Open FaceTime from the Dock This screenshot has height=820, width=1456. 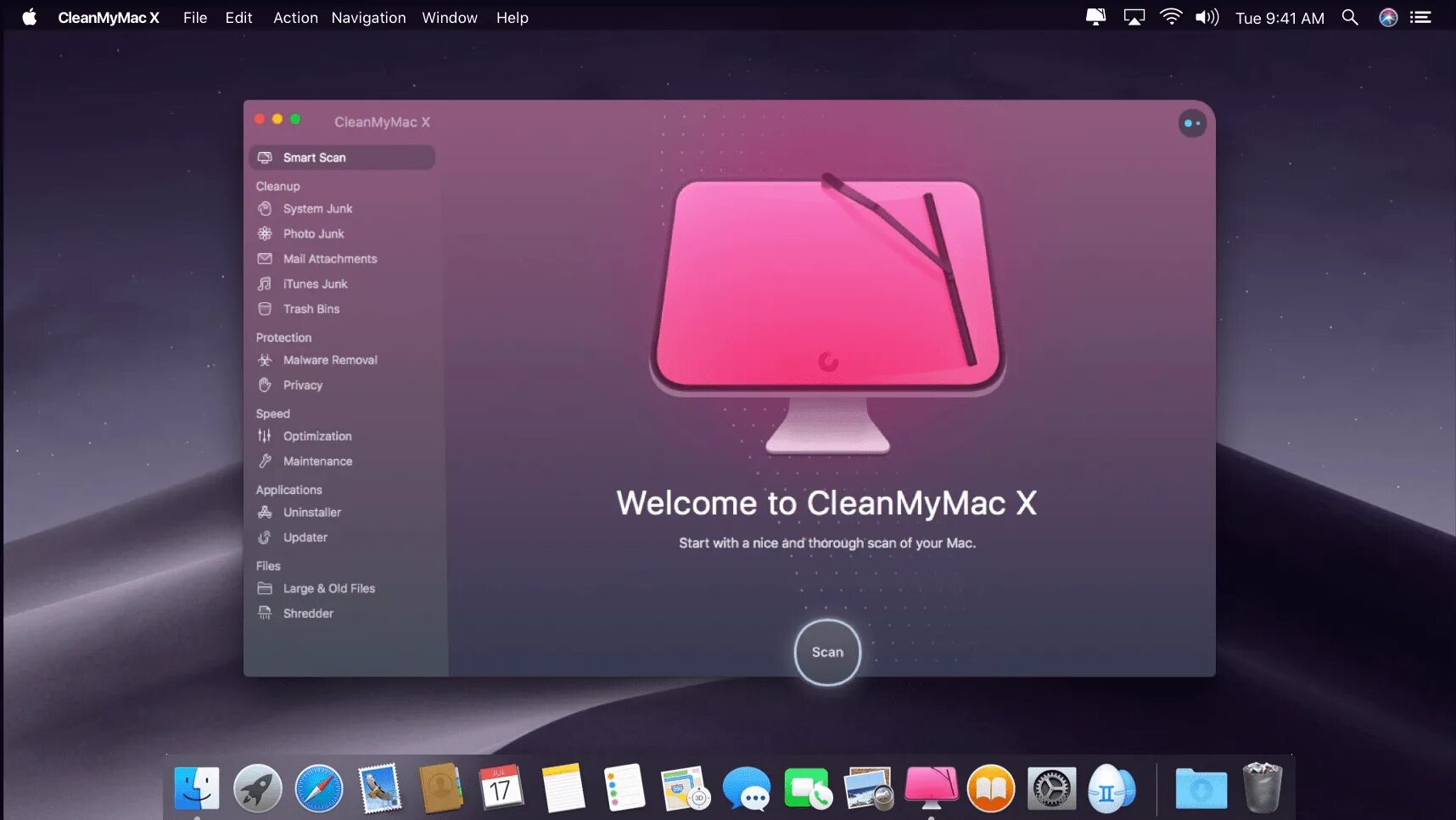(808, 789)
